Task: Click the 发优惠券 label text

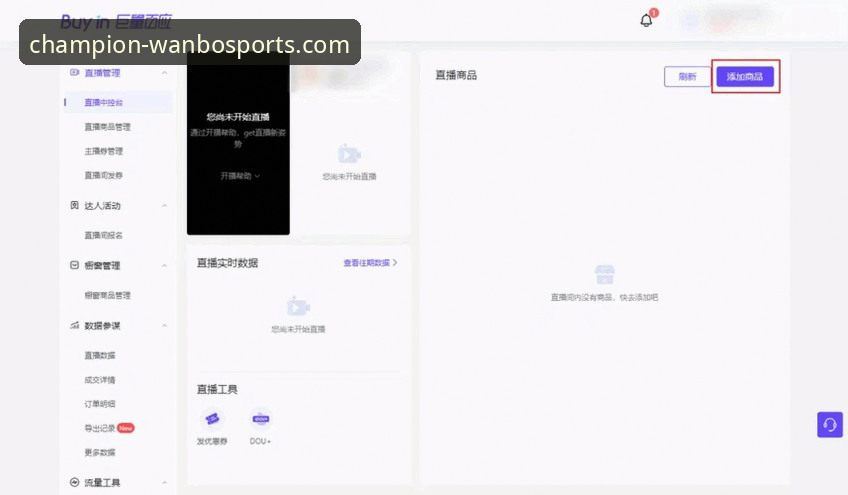Action: click(212, 441)
